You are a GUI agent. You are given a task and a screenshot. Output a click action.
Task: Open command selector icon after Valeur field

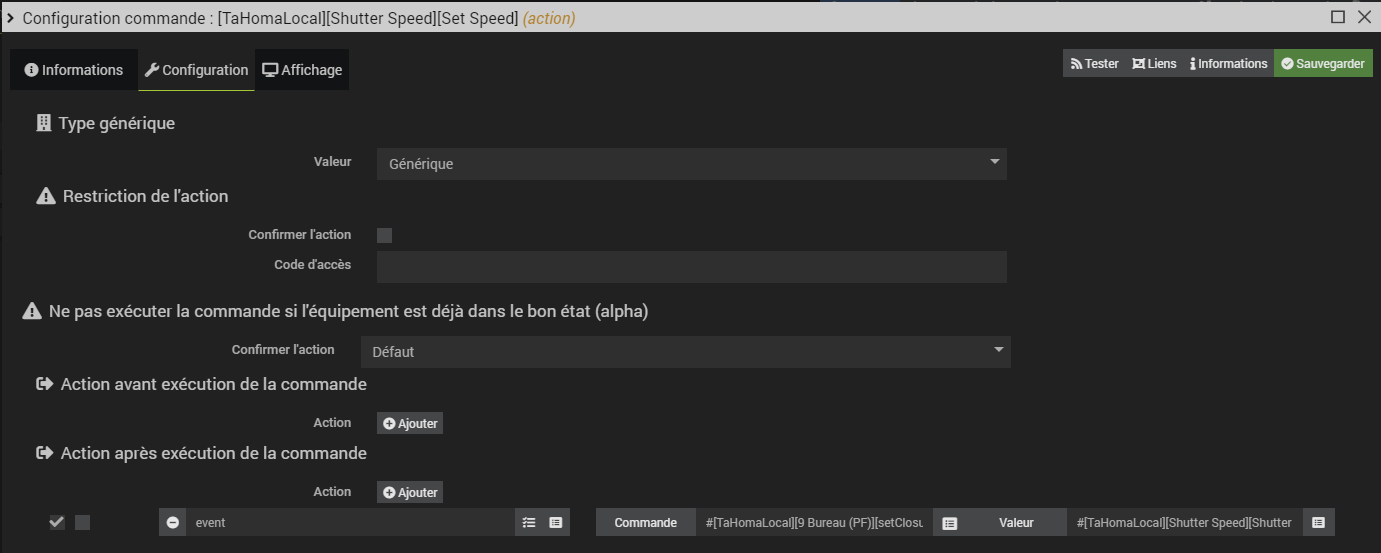(x=1318, y=522)
